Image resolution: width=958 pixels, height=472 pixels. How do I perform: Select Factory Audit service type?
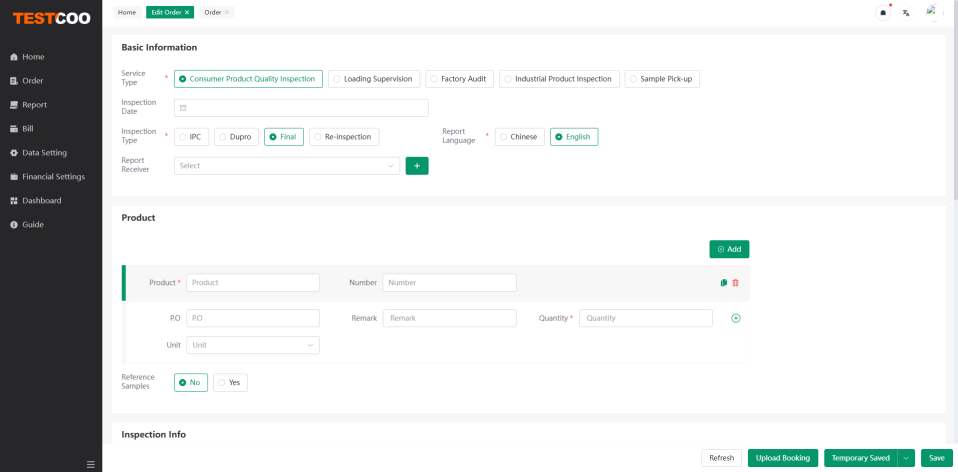coord(459,79)
